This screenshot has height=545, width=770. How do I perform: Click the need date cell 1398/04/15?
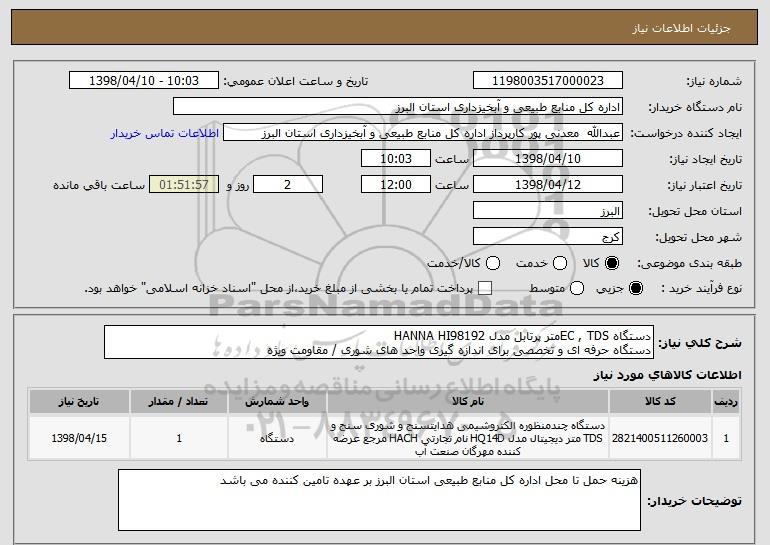point(79,438)
